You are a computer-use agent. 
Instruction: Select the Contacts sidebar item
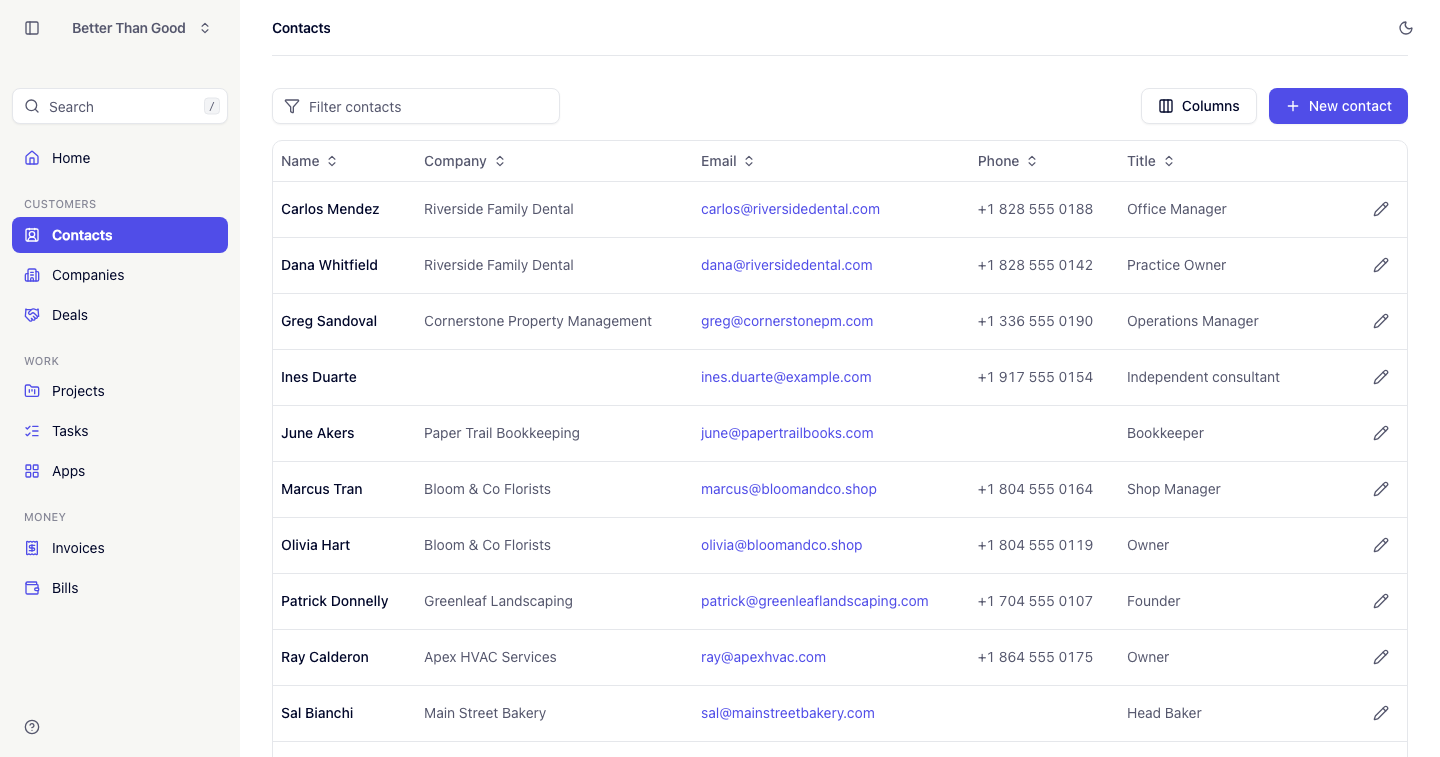pos(120,235)
